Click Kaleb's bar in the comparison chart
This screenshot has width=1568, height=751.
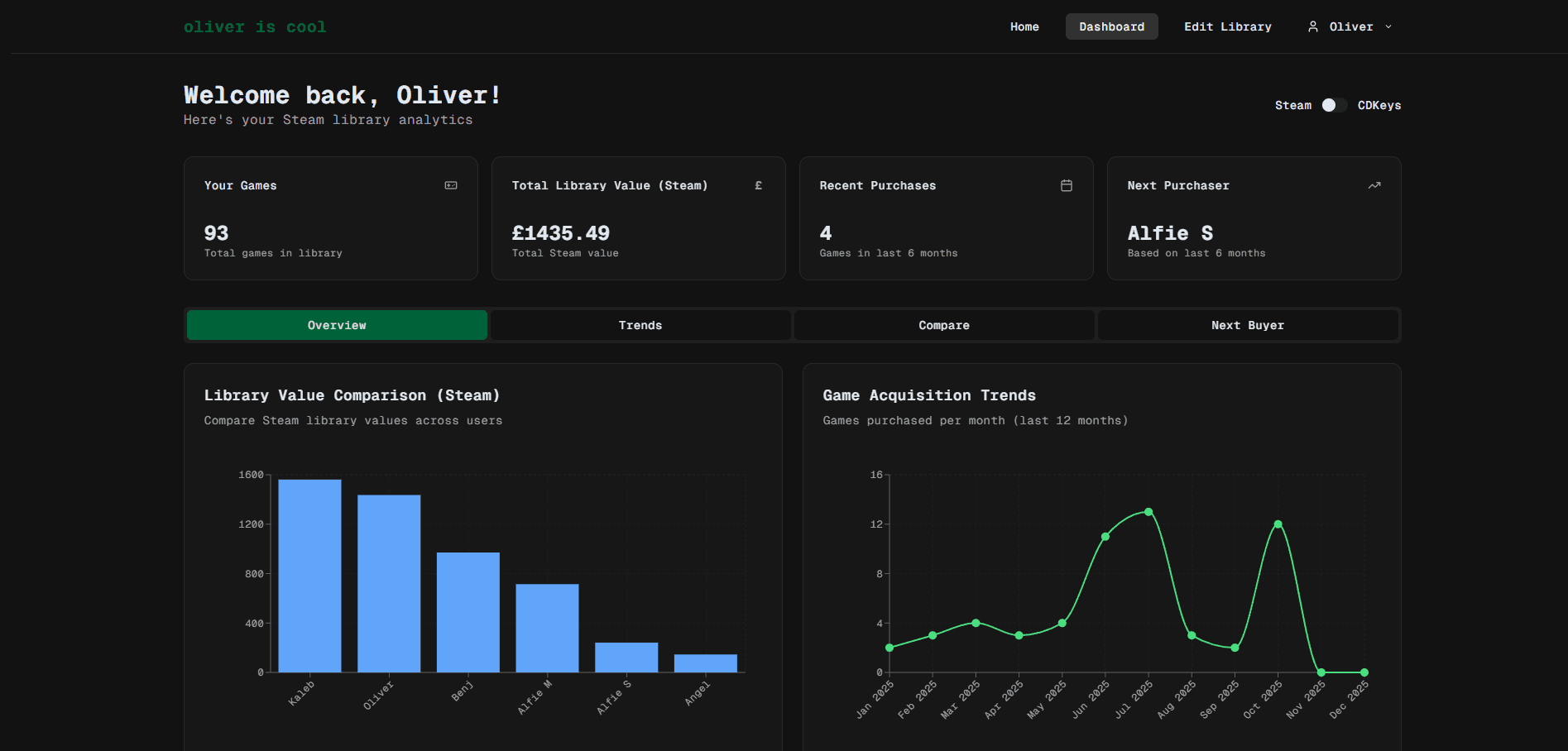click(309, 575)
